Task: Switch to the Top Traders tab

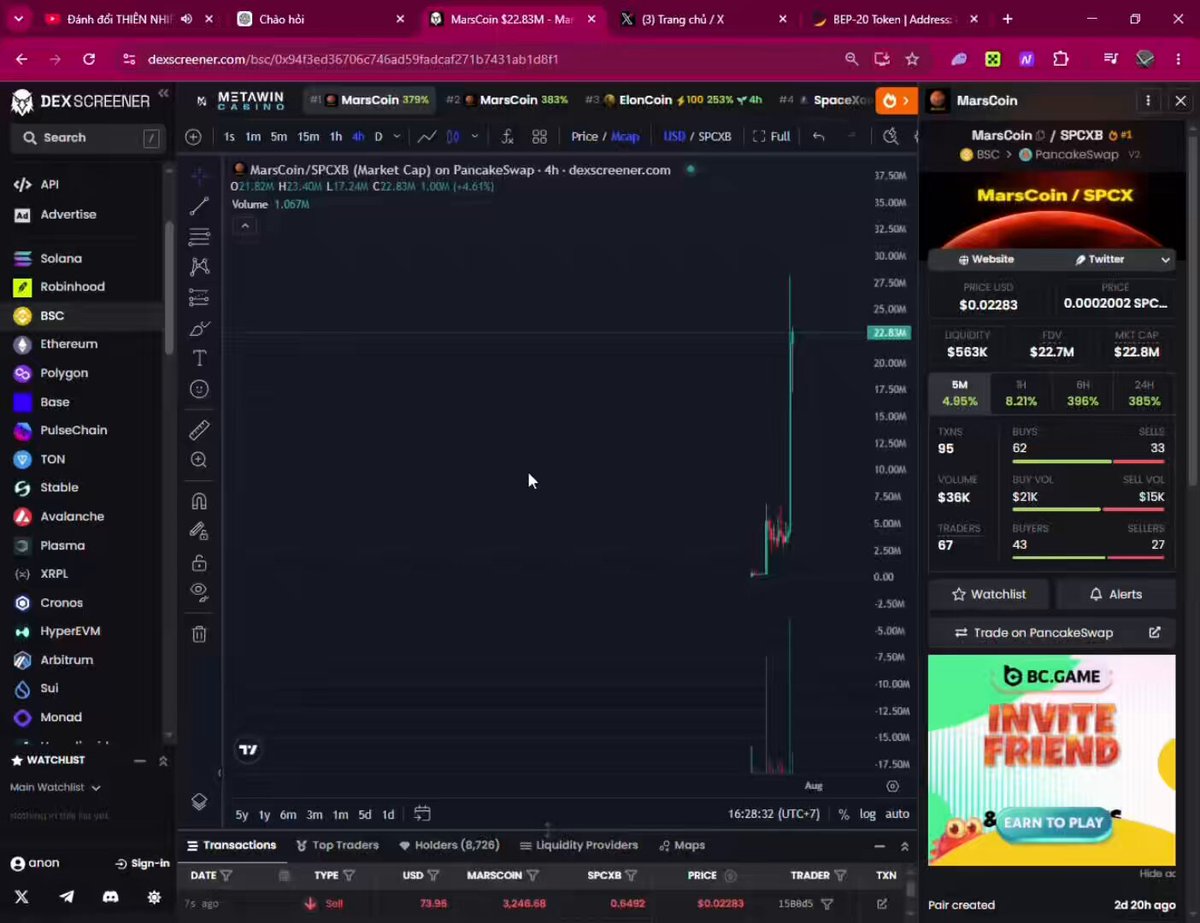Action: (x=337, y=846)
